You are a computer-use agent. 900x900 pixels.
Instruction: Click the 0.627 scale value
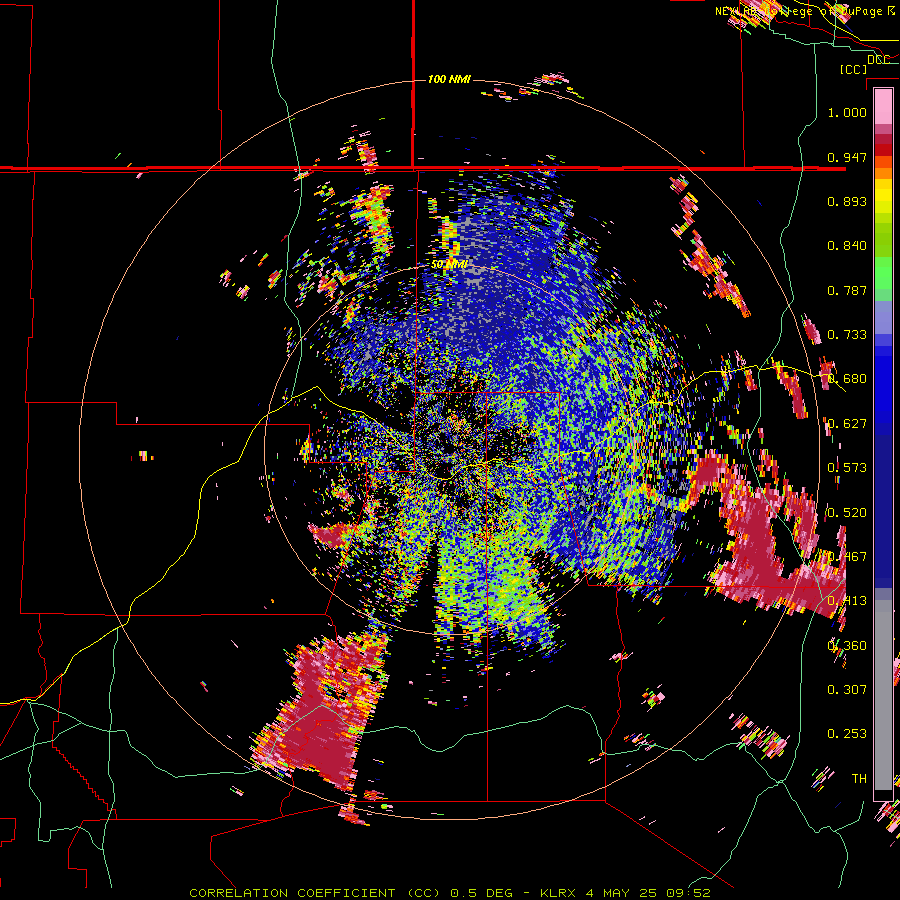click(x=847, y=424)
